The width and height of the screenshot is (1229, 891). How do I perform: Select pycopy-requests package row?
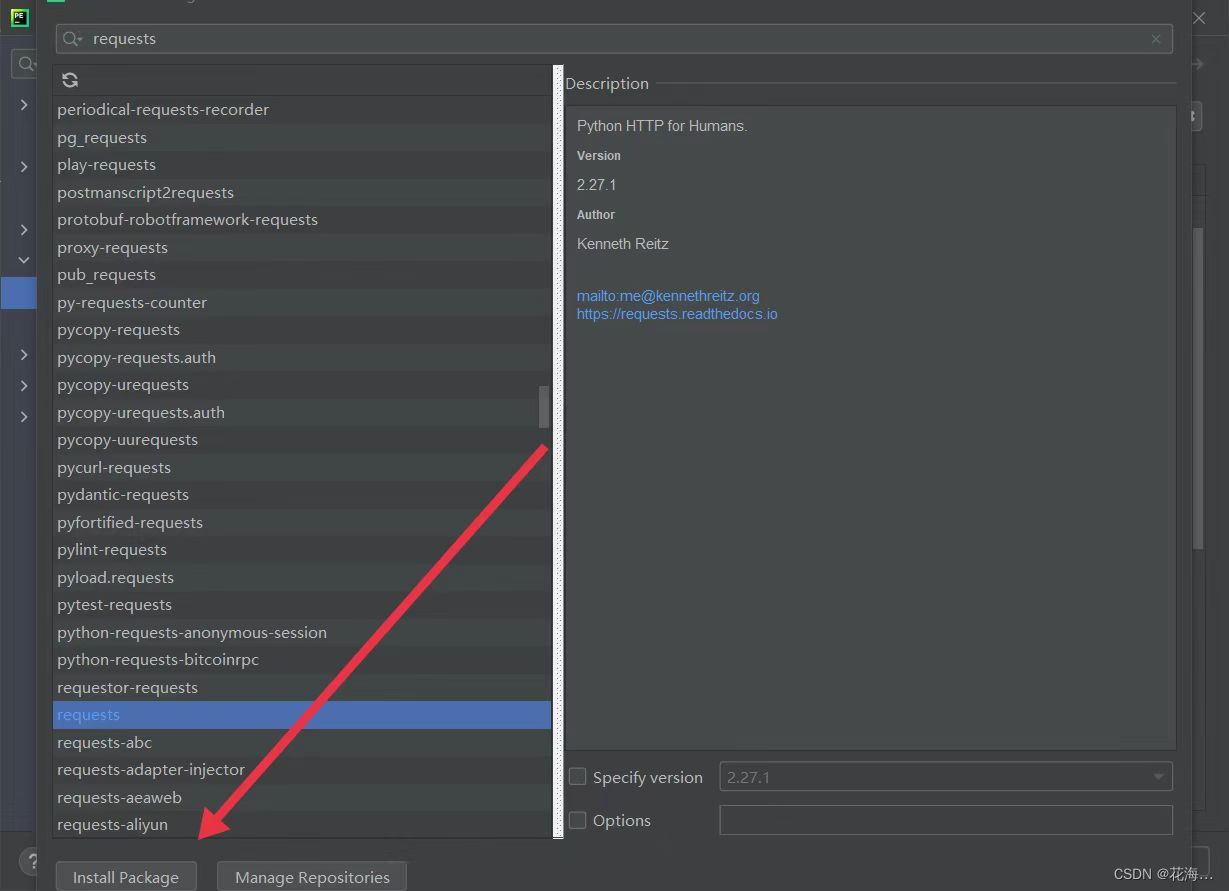(302, 330)
